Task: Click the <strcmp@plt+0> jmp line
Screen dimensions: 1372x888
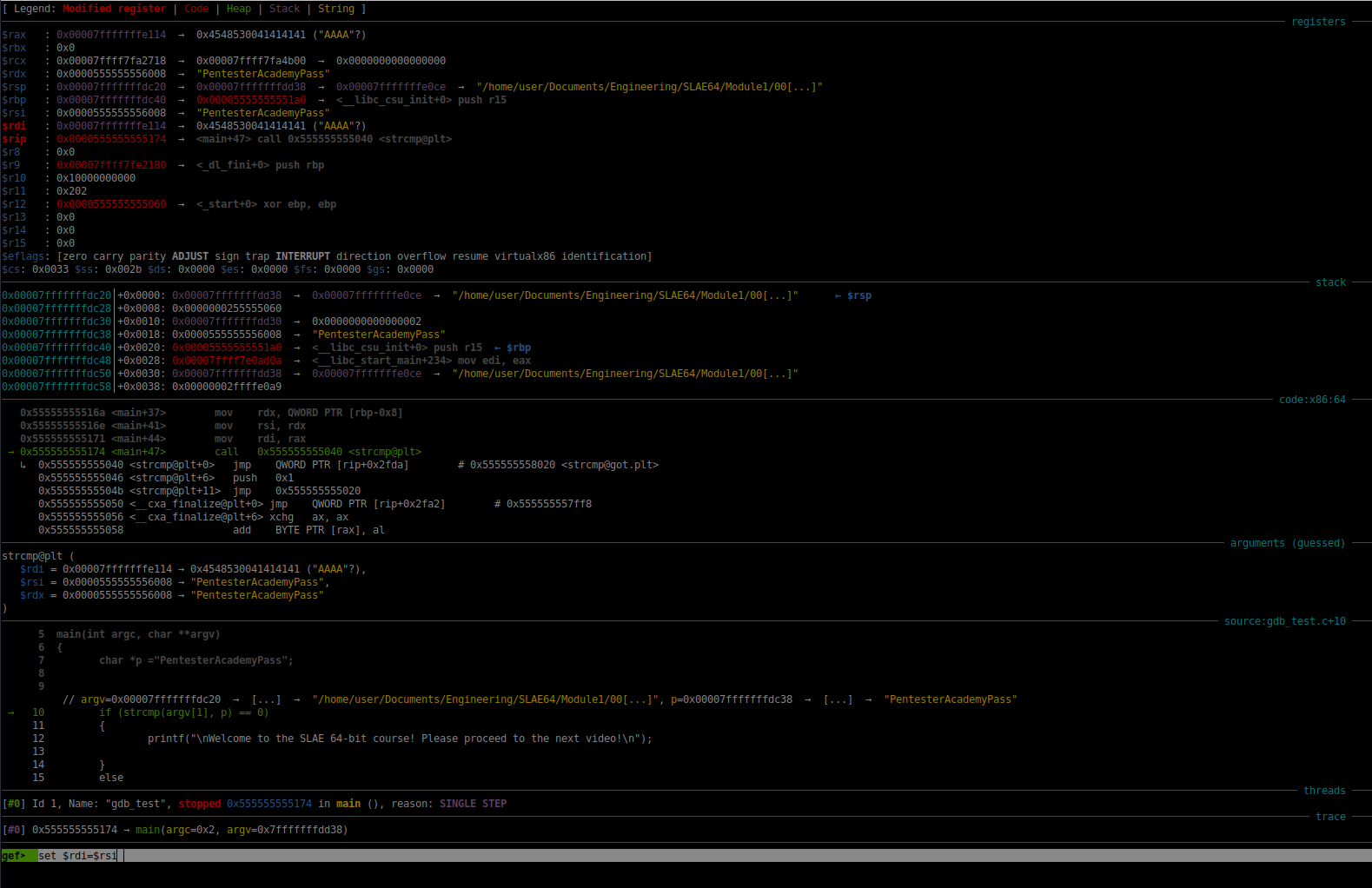Action: [x=348, y=465]
